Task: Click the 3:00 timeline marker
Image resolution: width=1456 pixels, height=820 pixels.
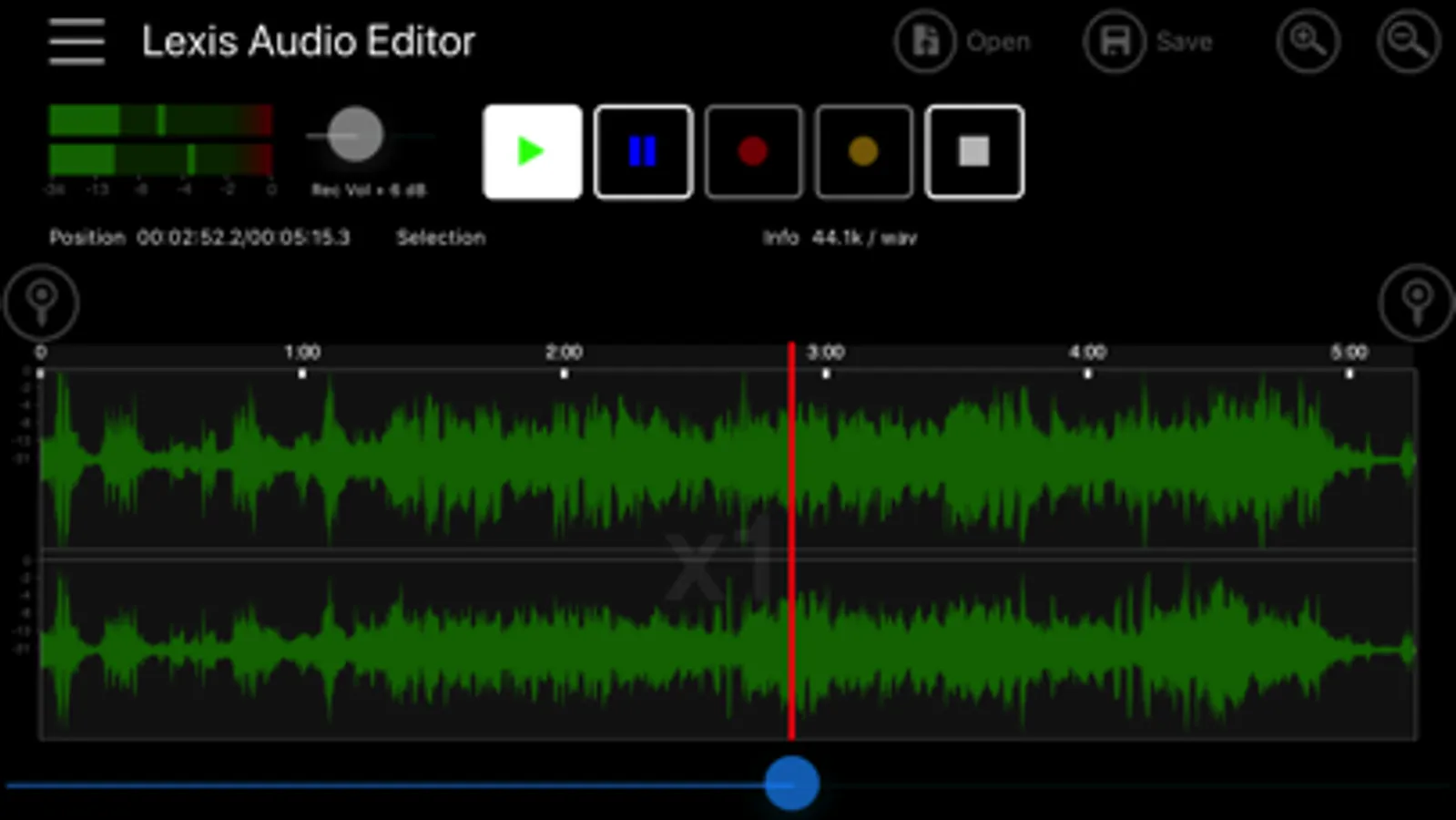Action: (x=826, y=353)
